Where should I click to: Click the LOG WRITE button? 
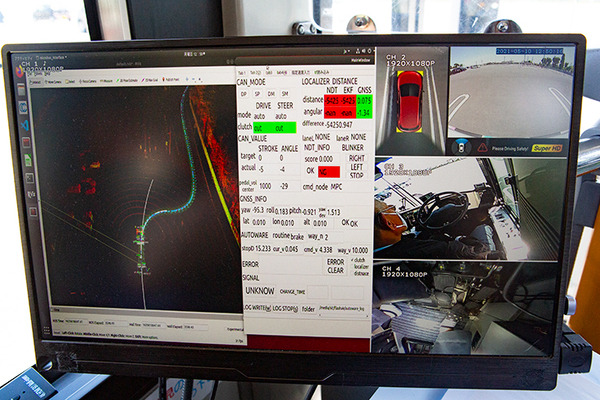click(257, 309)
